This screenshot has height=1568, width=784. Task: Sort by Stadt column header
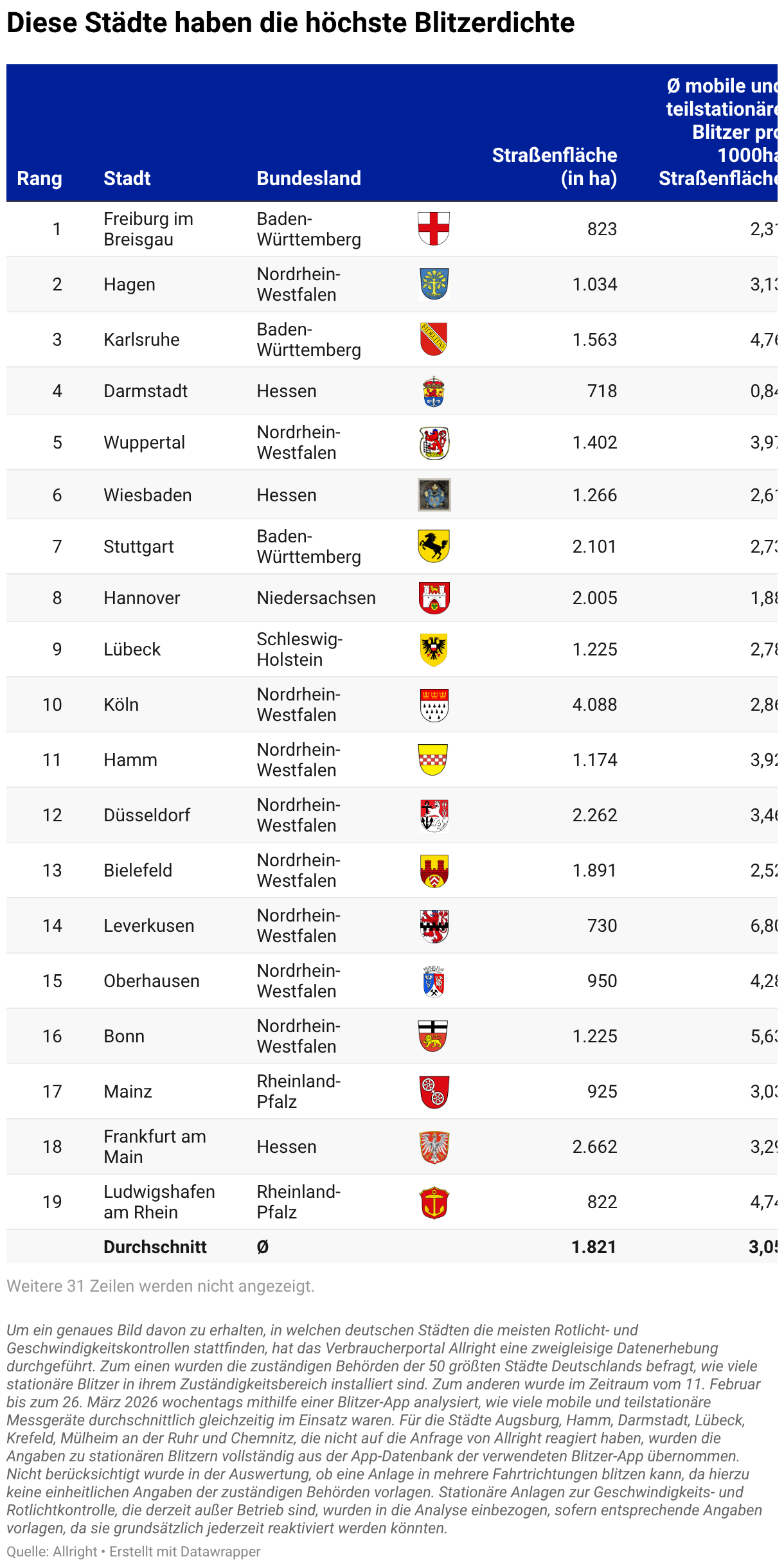127,178
